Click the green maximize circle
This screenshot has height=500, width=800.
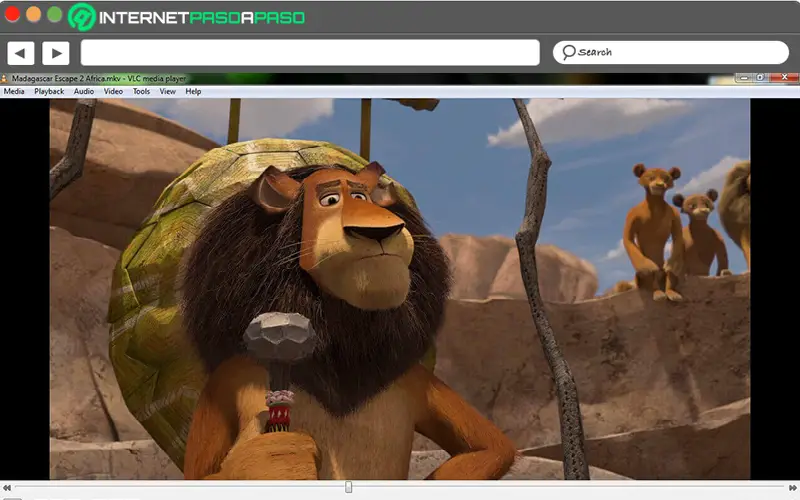click(x=55, y=14)
